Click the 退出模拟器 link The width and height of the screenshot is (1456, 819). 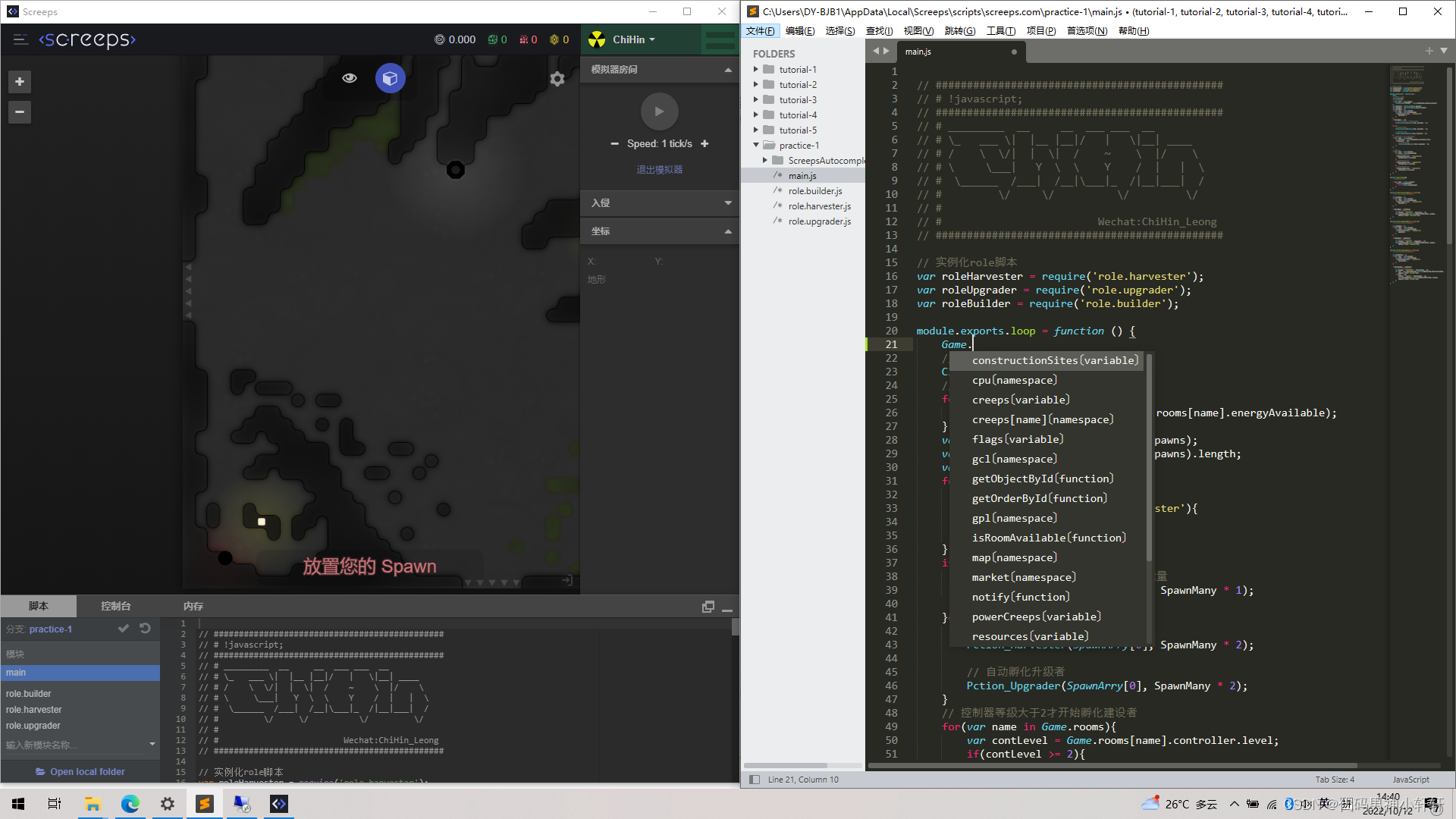click(x=659, y=170)
